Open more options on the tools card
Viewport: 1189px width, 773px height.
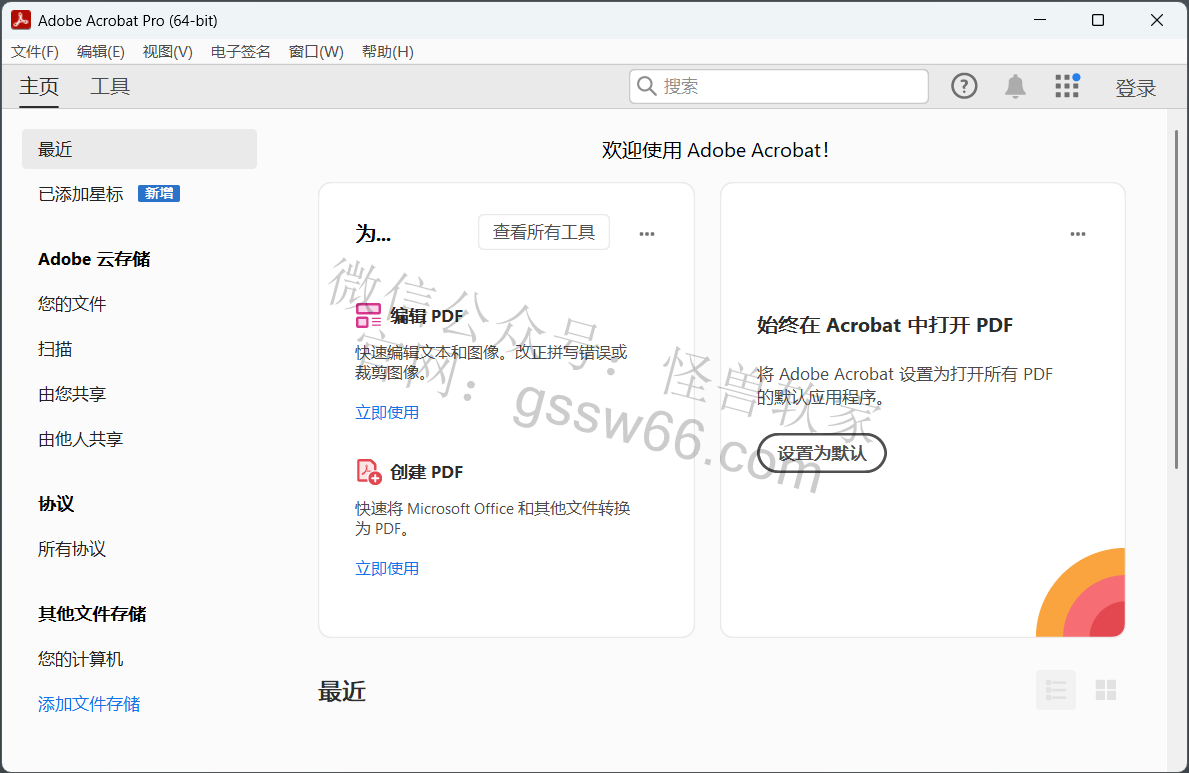pyautogui.click(x=647, y=234)
